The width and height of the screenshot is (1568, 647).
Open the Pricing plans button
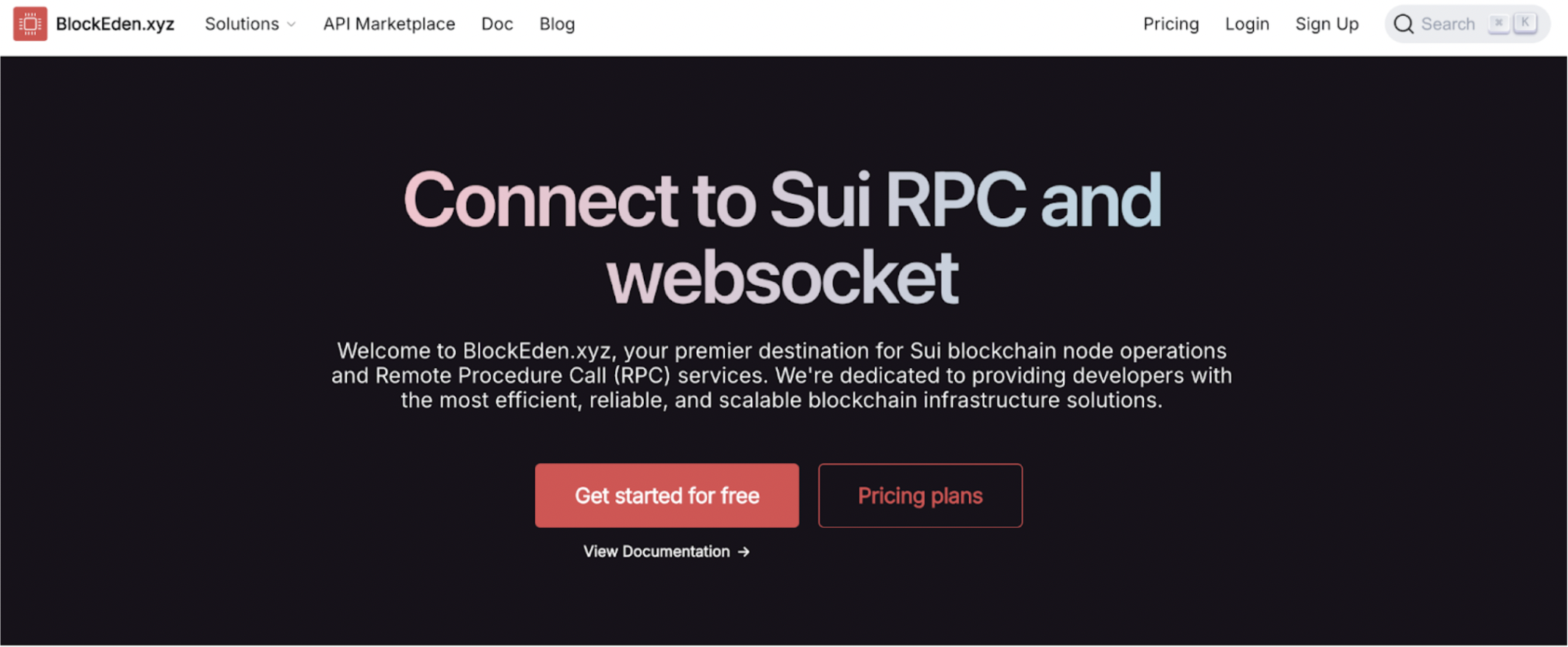point(920,495)
